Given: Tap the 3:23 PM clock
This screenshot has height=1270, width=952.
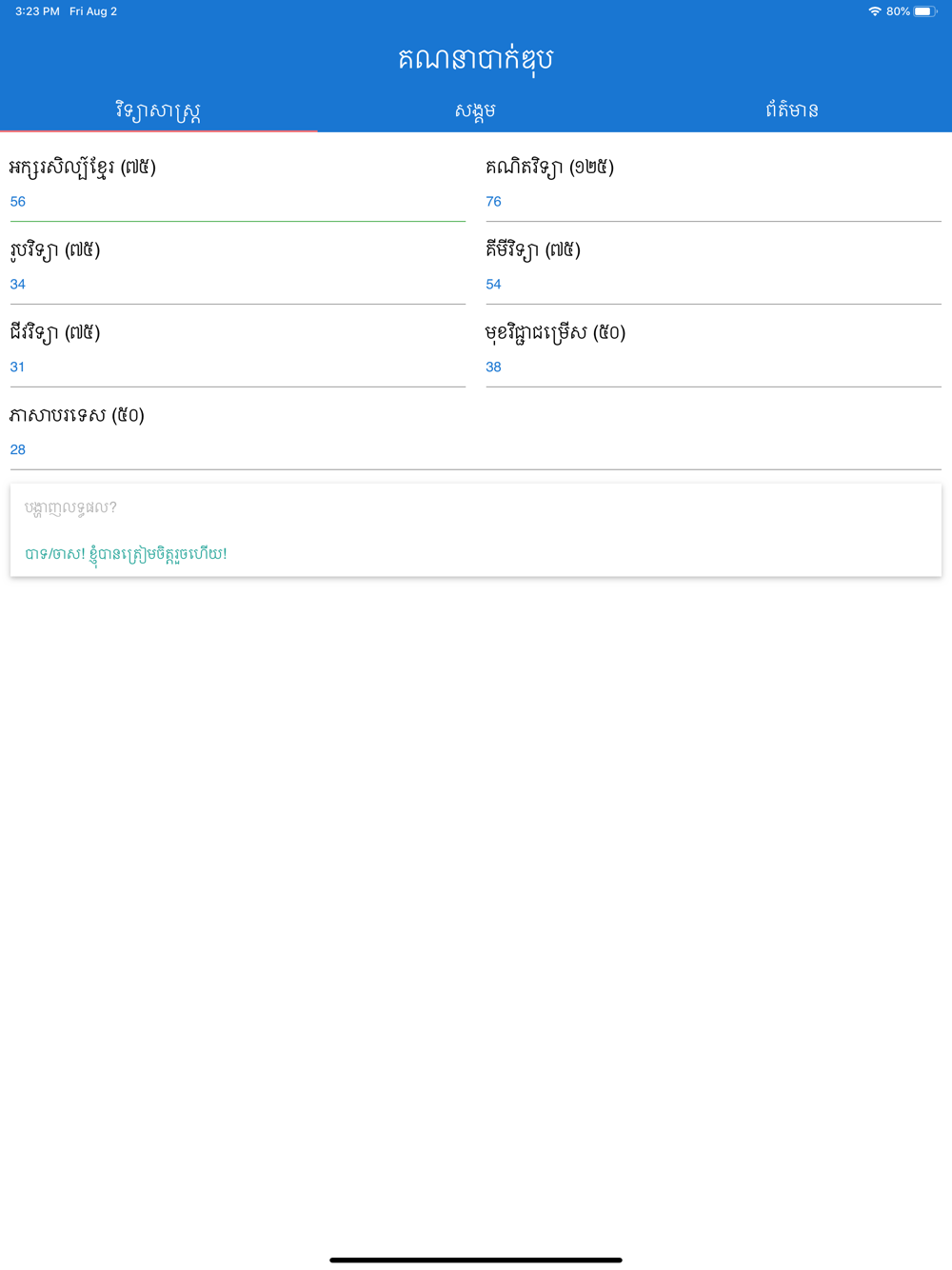Looking at the screenshot, I should point(37,11).
